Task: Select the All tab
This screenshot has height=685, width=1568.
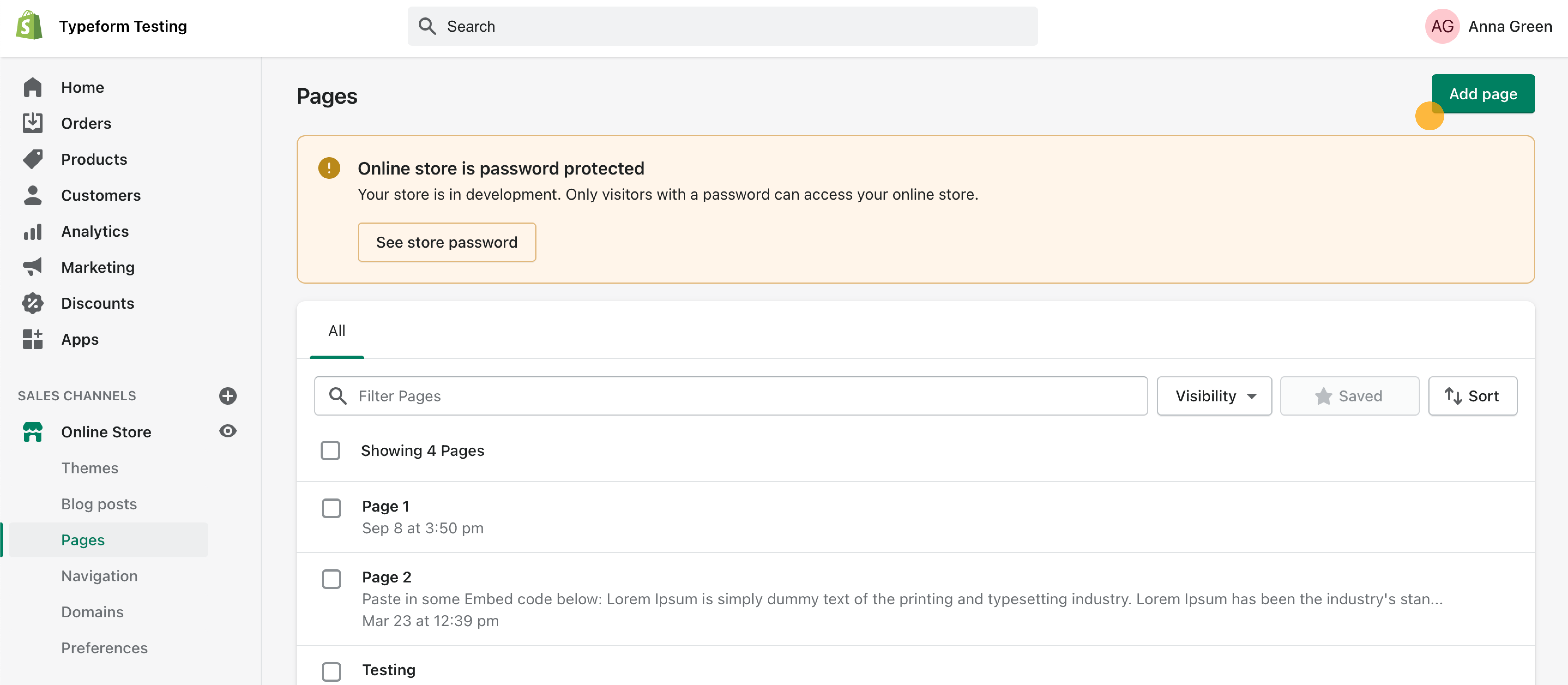Action: [337, 331]
